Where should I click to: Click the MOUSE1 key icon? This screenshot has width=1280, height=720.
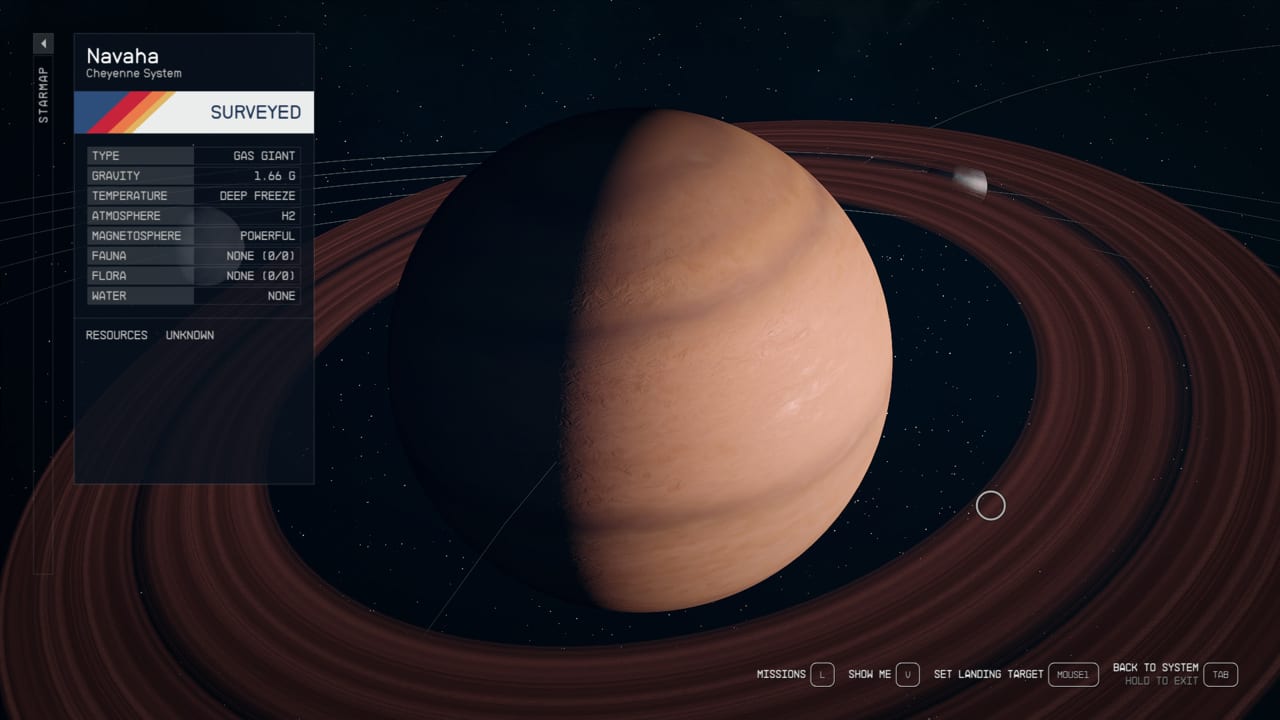click(x=1073, y=675)
